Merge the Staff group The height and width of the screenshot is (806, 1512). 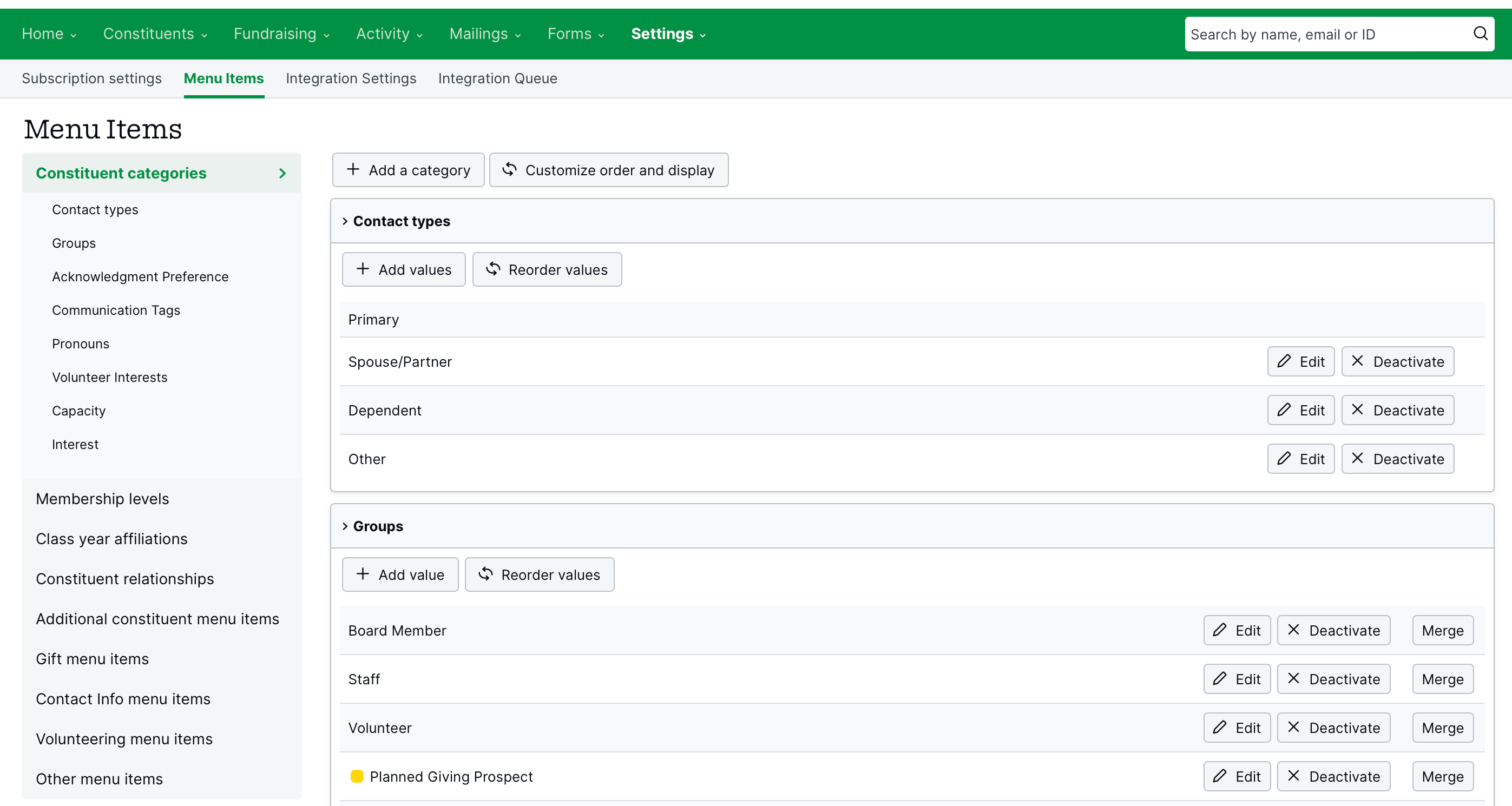point(1442,679)
